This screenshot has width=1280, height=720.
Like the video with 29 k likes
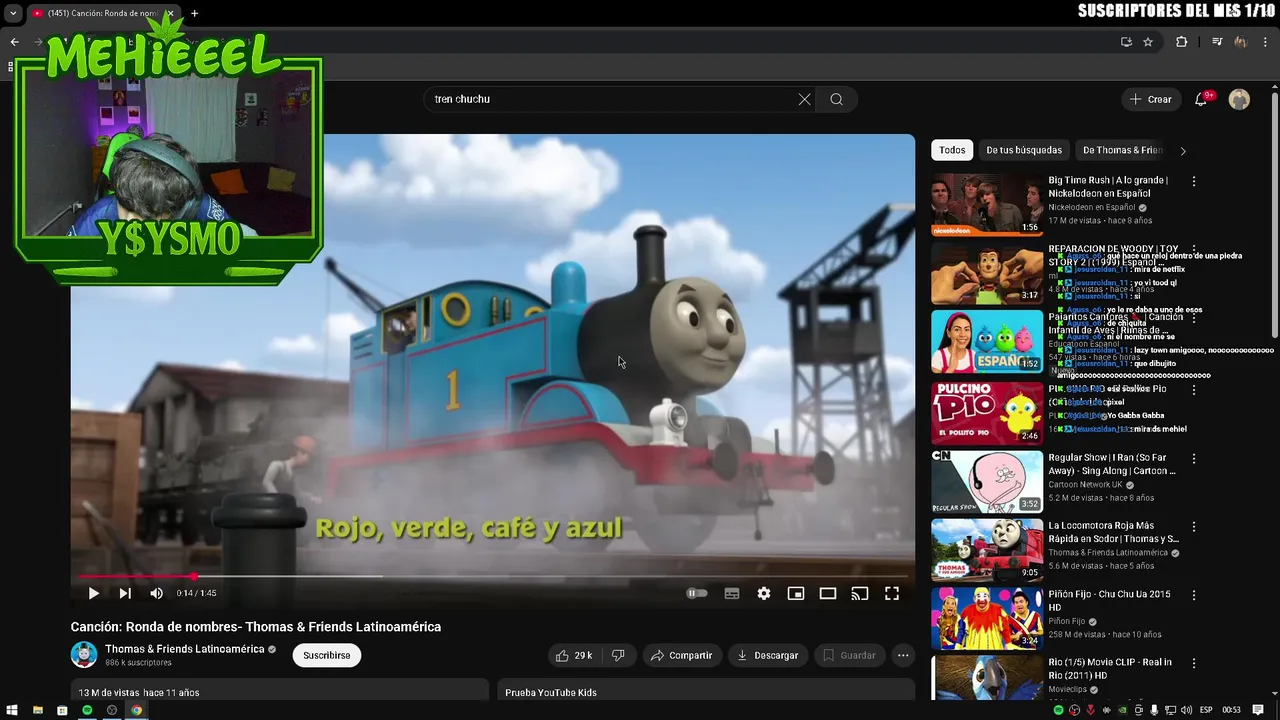coord(574,655)
